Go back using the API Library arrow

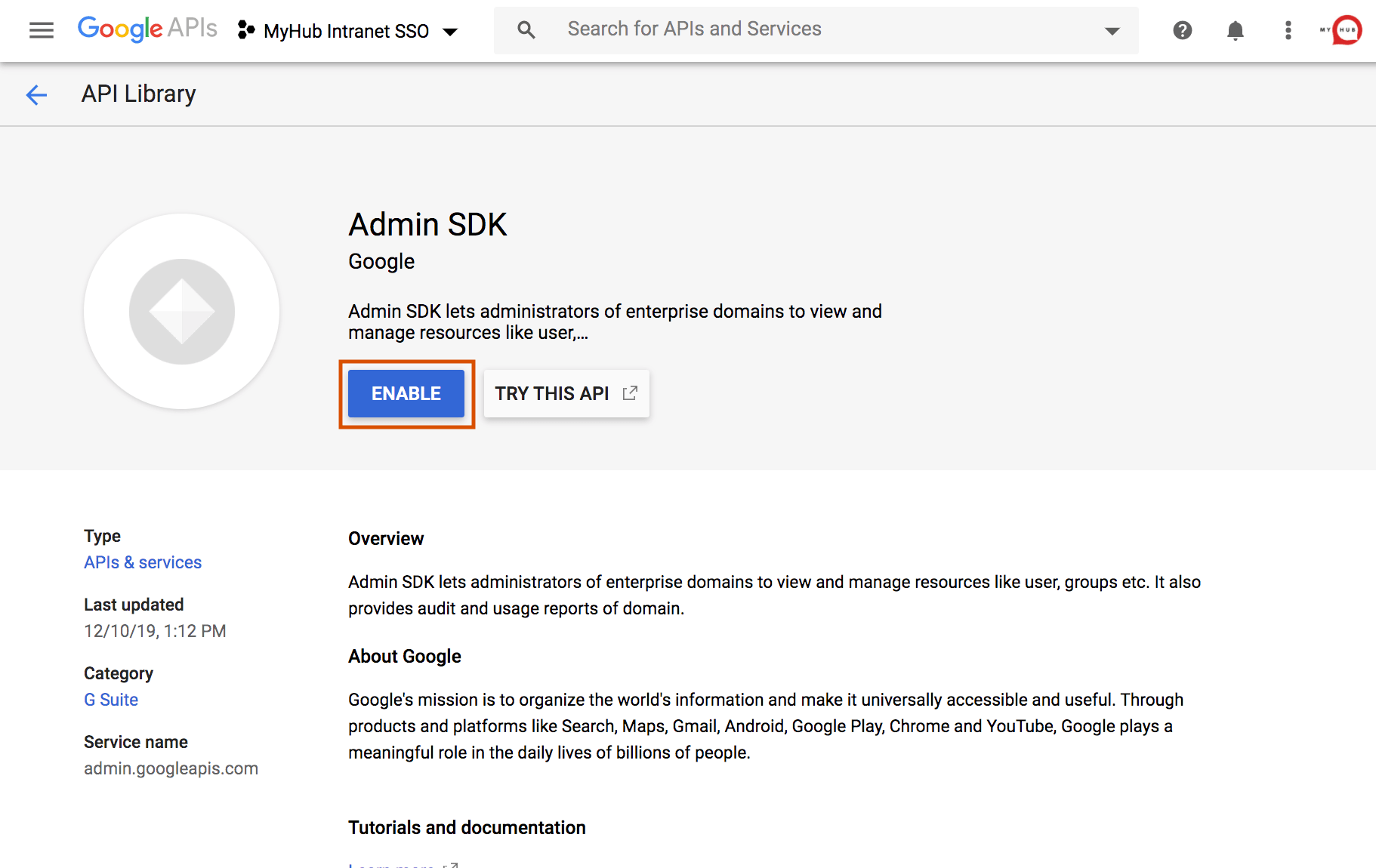coord(36,94)
